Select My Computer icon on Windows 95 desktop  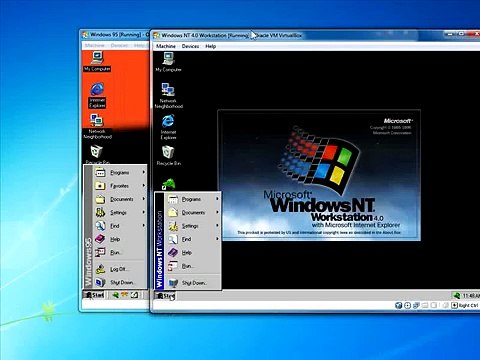pyautogui.click(x=97, y=61)
